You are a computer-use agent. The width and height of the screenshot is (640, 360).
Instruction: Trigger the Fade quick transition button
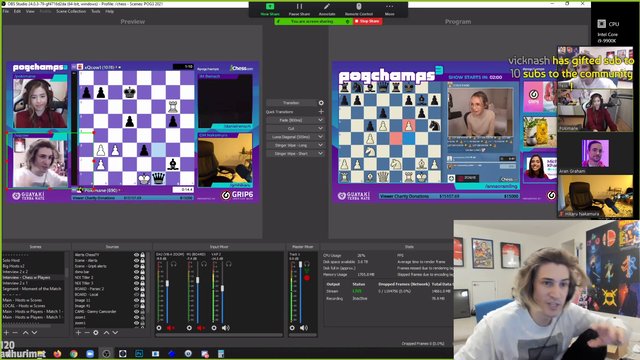tap(291, 120)
